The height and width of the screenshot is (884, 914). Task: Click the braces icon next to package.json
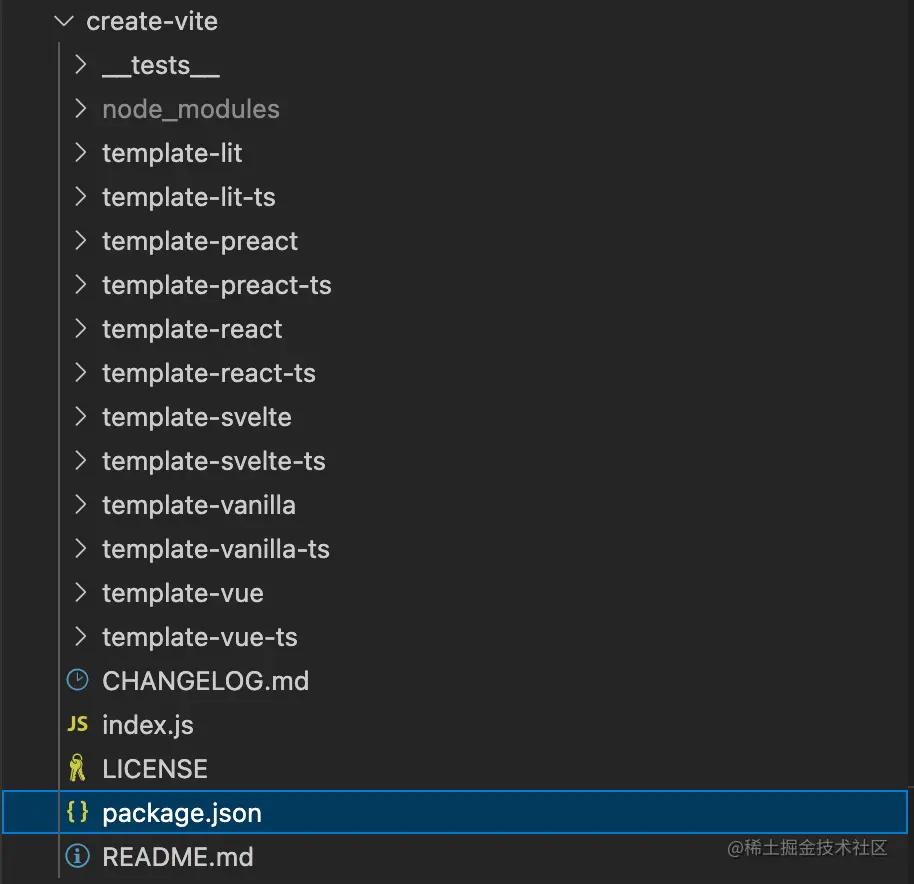point(77,812)
